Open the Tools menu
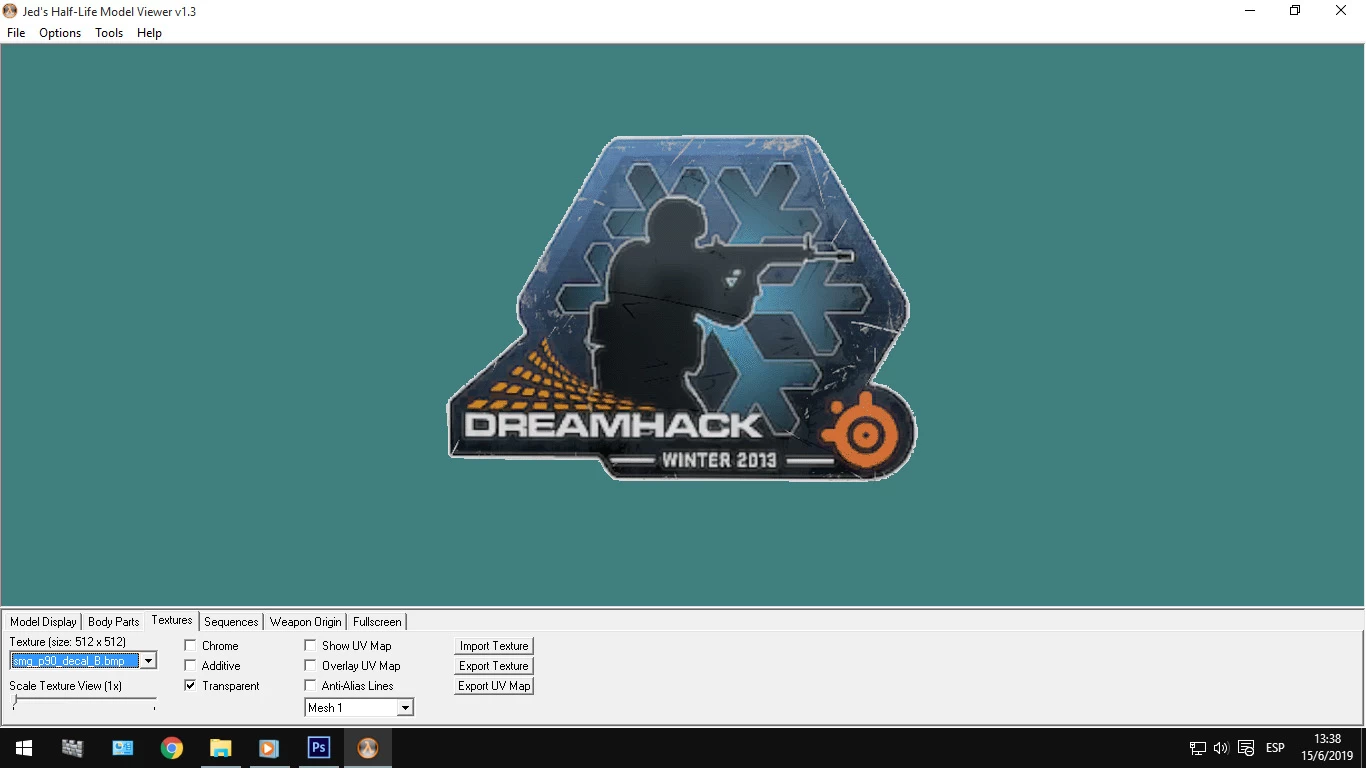 tap(109, 33)
